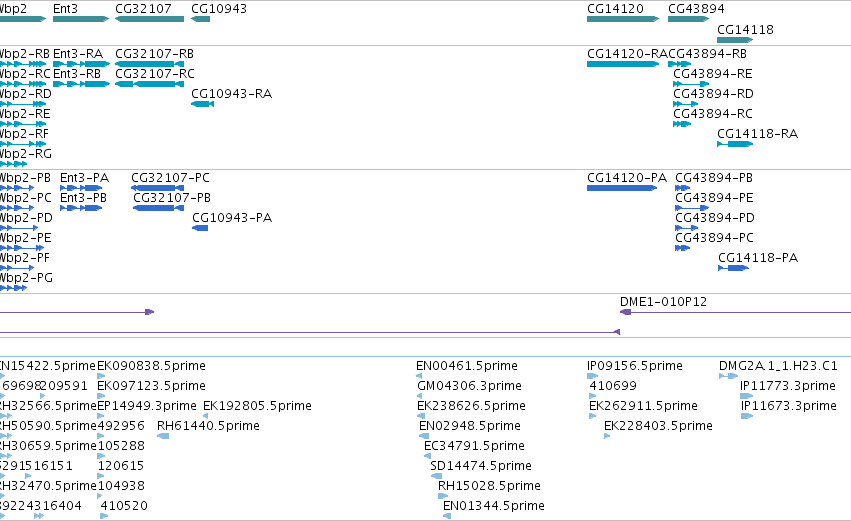The height and width of the screenshot is (521, 851).
Task: Click the CG10943-RA transcript
Action: (202, 104)
